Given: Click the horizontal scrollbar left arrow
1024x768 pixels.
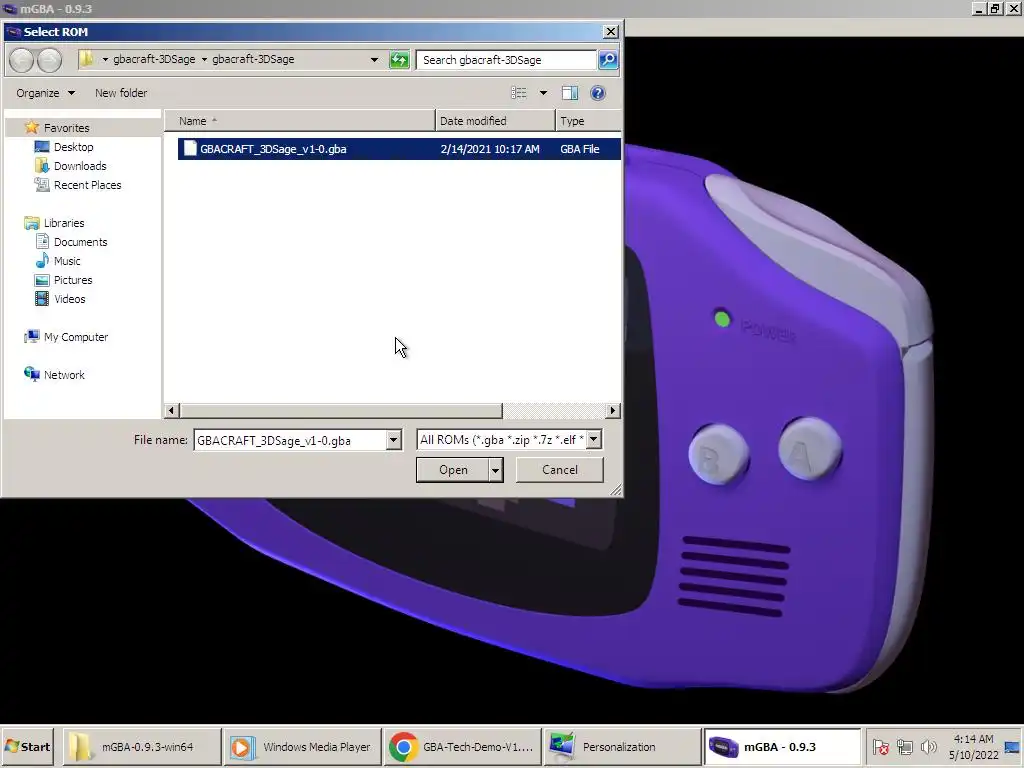Looking at the screenshot, I should (172, 410).
